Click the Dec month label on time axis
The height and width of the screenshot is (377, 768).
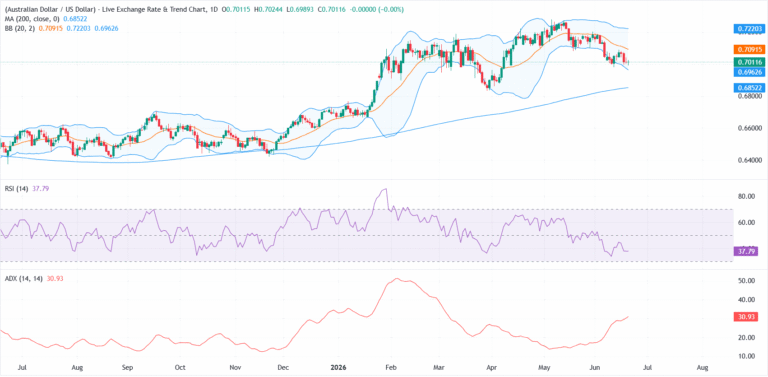283,367
